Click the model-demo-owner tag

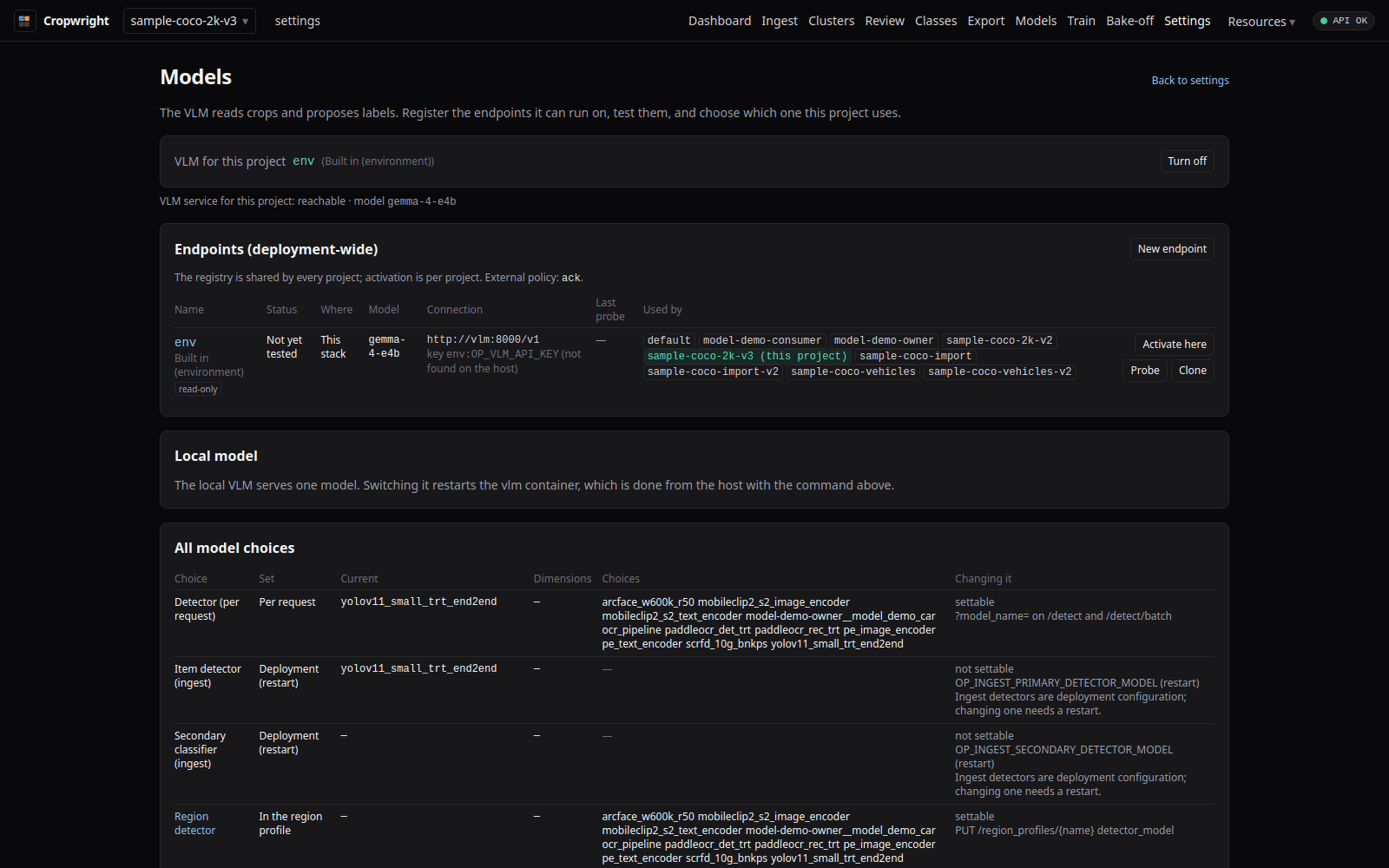tap(884, 340)
